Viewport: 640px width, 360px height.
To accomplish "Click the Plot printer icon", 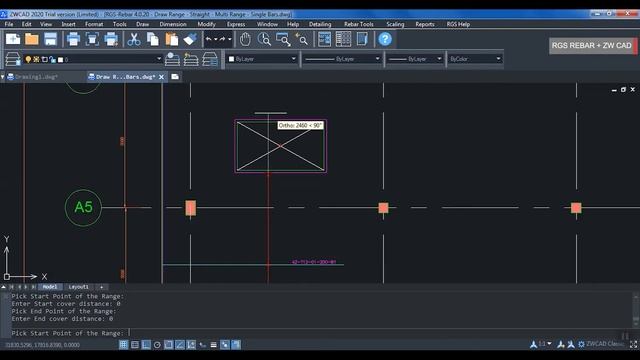I will (x=73, y=40).
